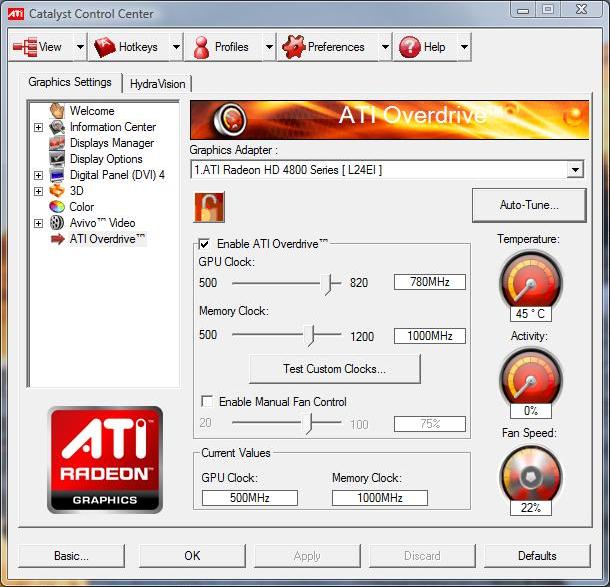Expand the Avivo Video node
The image size is (610, 587).
[x=39, y=223]
